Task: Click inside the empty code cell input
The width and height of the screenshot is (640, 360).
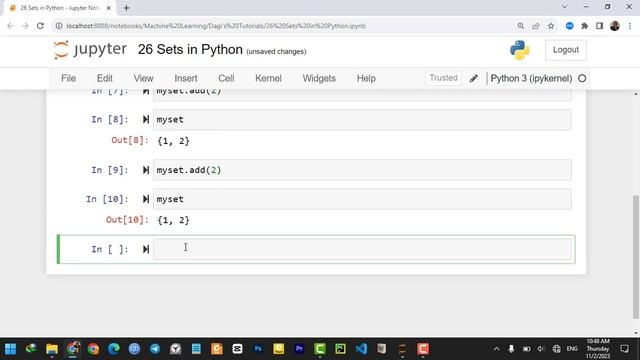Action: coord(362,249)
